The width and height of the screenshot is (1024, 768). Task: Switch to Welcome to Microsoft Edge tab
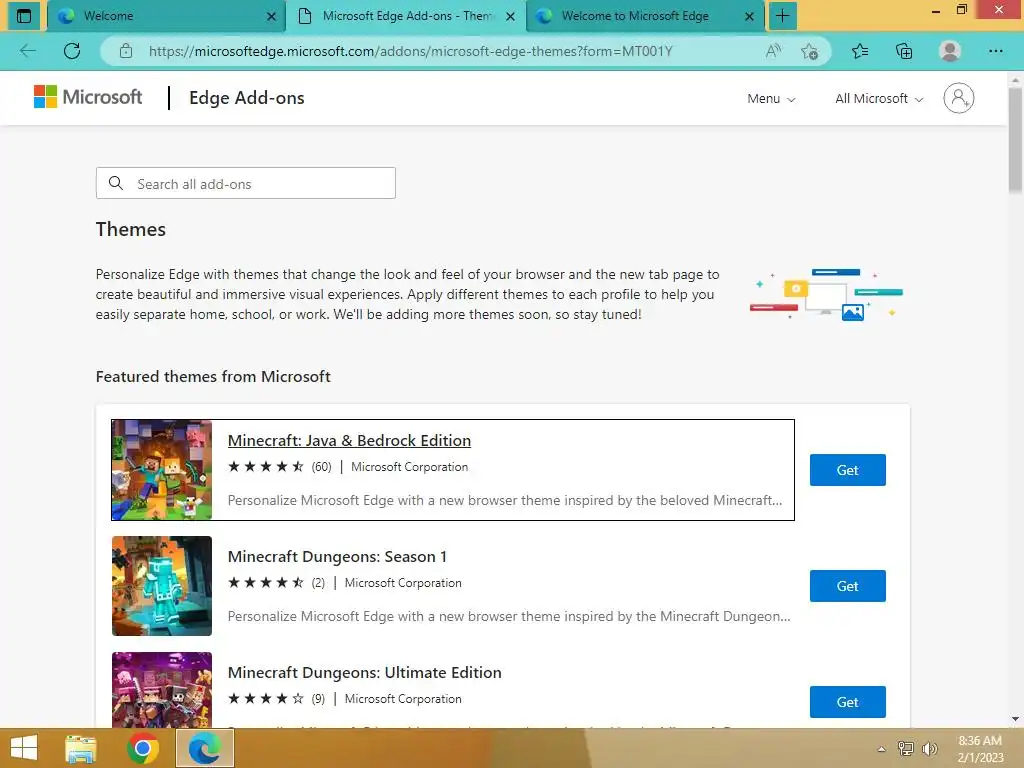pyautogui.click(x=645, y=16)
